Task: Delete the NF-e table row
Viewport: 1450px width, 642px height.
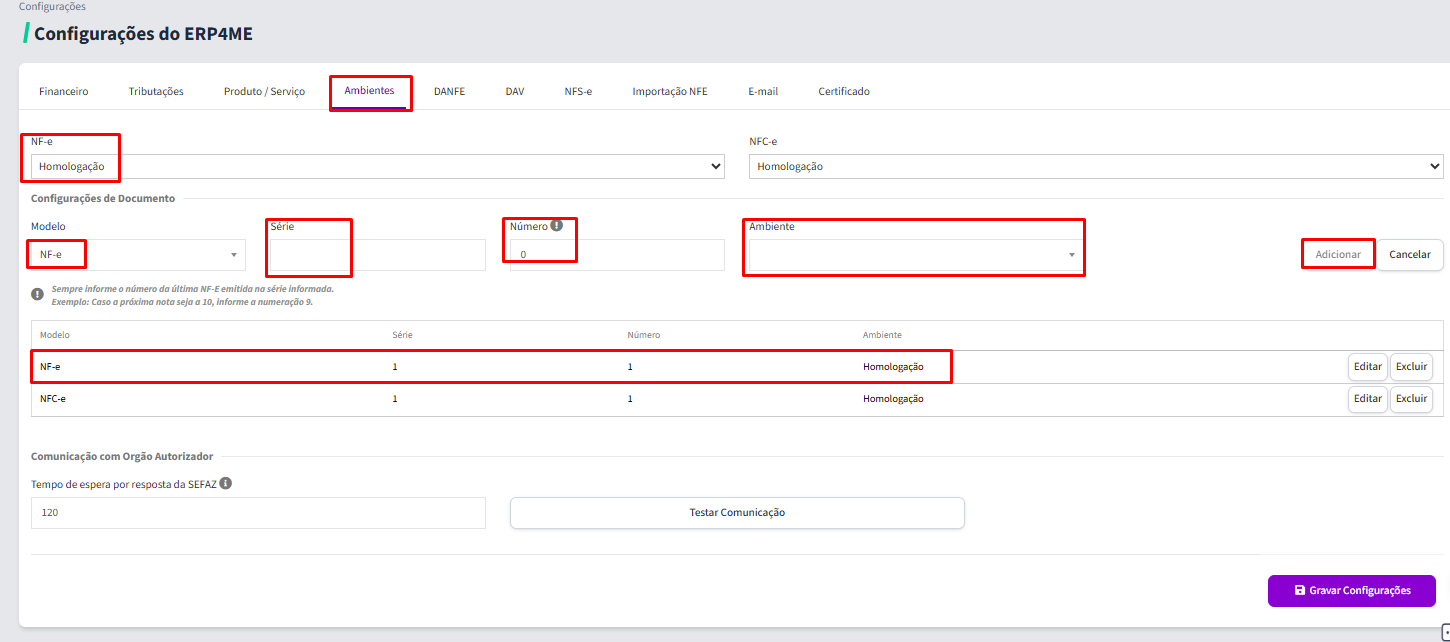Action: pyautogui.click(x=1411, y=367)
